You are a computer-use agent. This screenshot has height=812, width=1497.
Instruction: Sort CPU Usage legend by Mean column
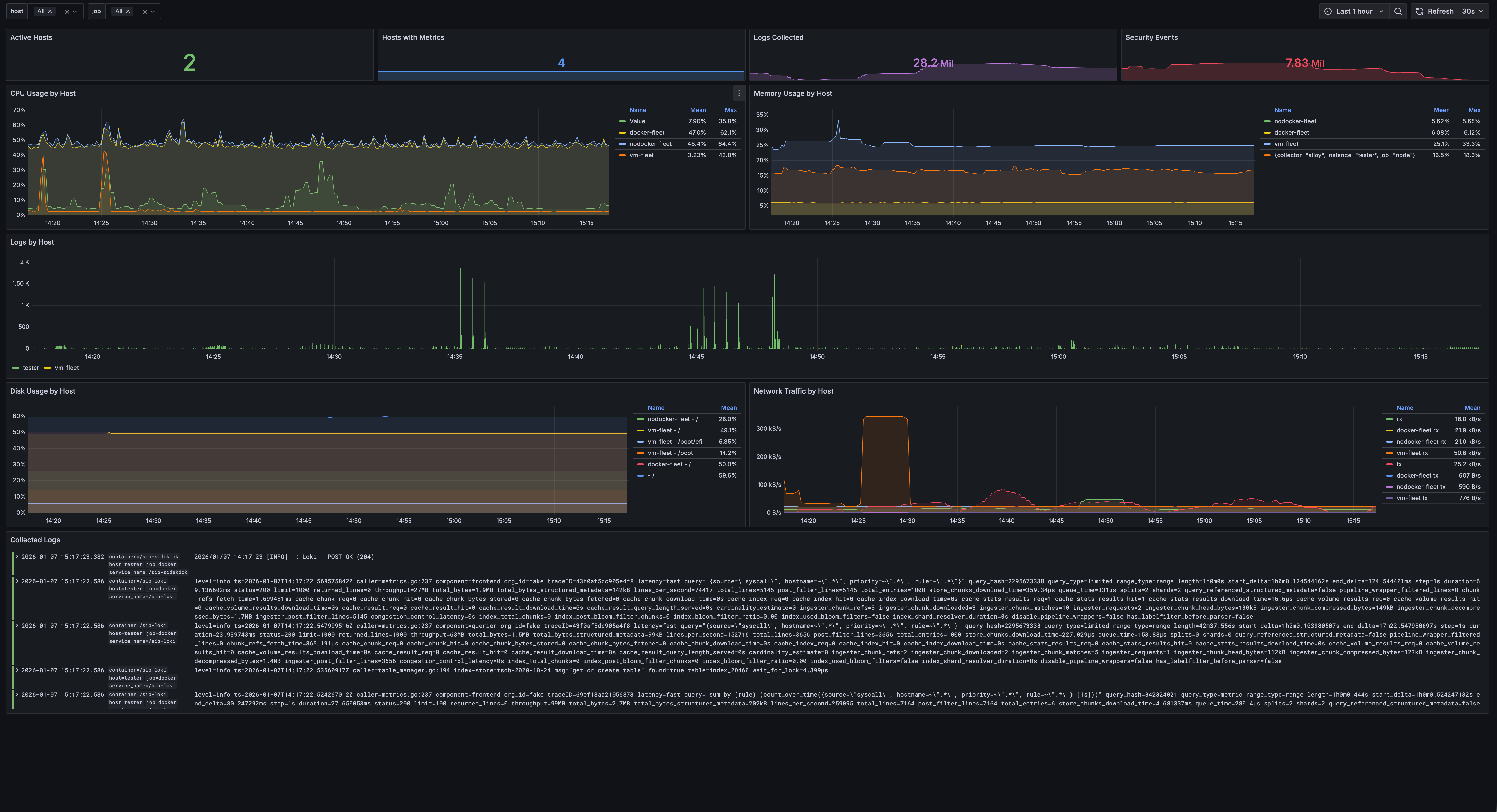click(698, 110)
